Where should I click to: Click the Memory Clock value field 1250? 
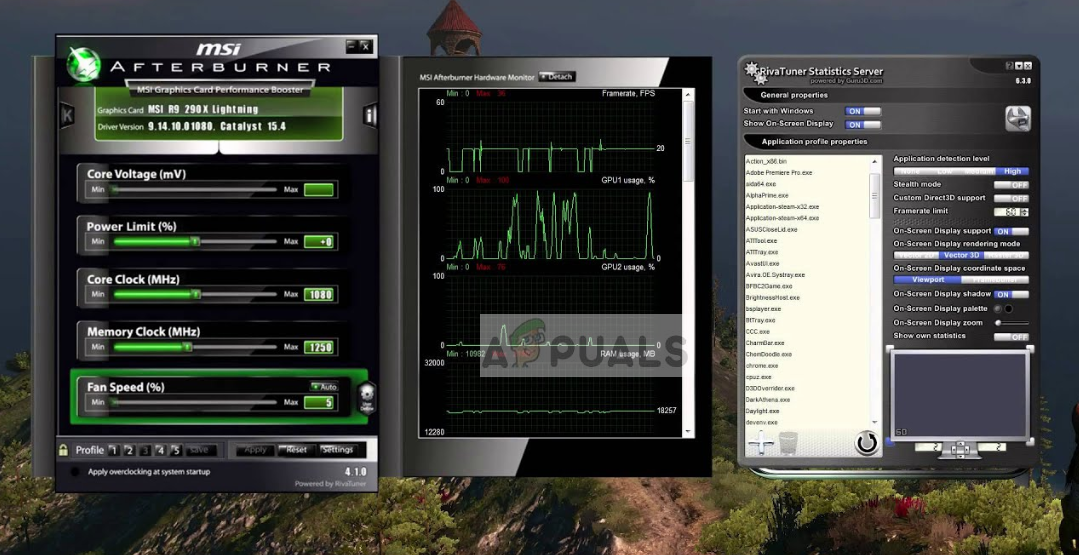[x=319, y=347]
